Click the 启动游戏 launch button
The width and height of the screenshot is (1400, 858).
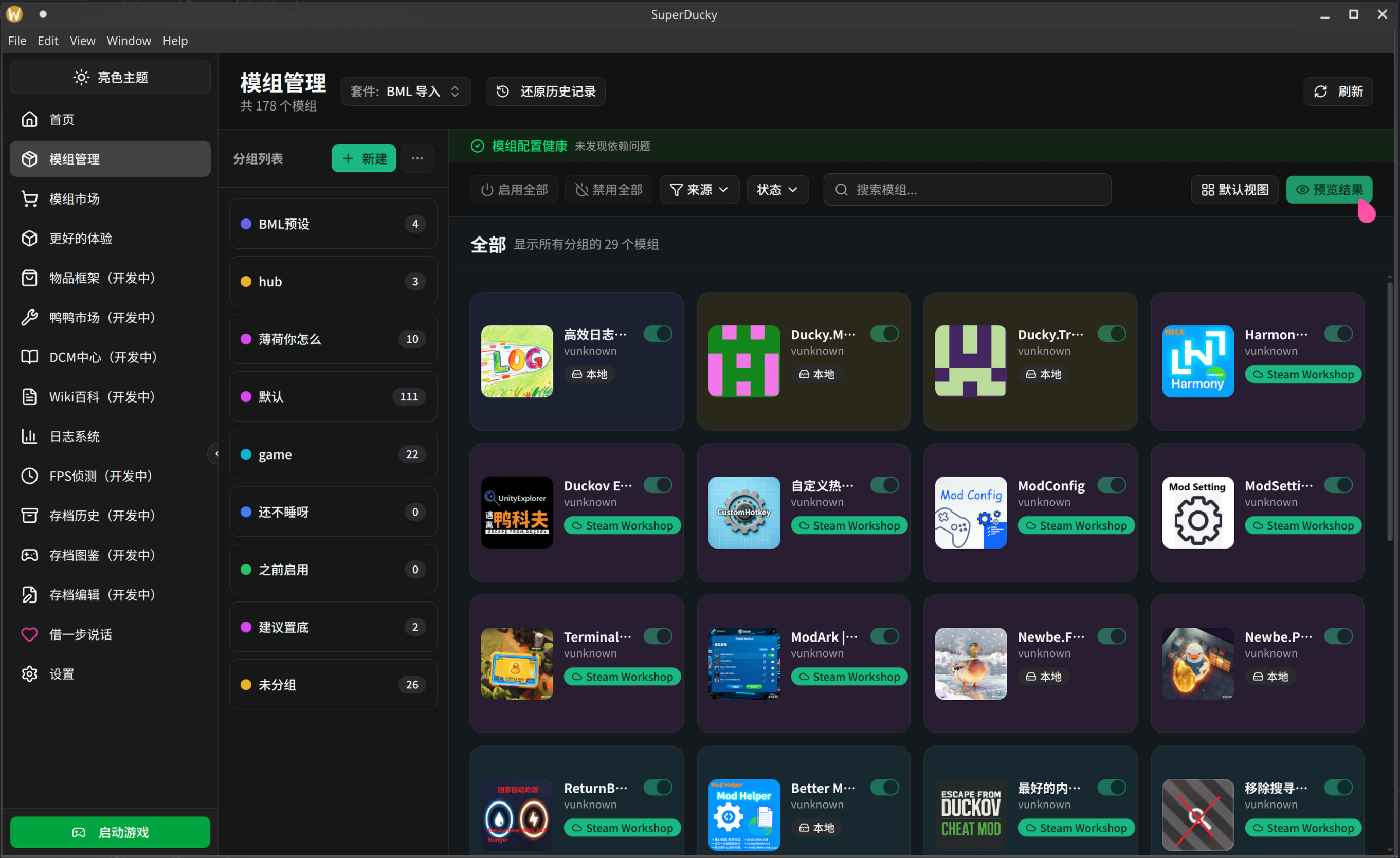tap(110, 832)
